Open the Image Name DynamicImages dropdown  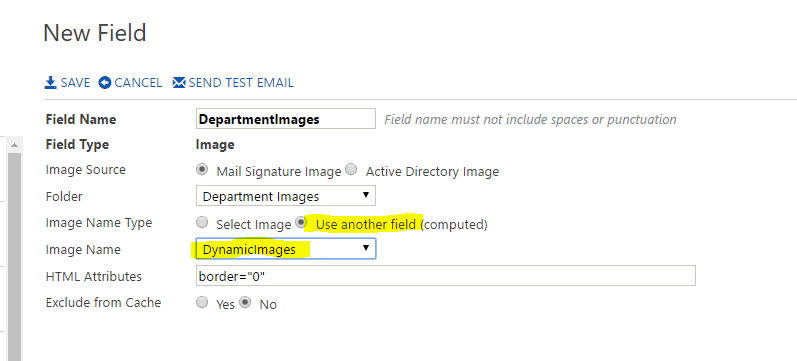tap(286, 249)
